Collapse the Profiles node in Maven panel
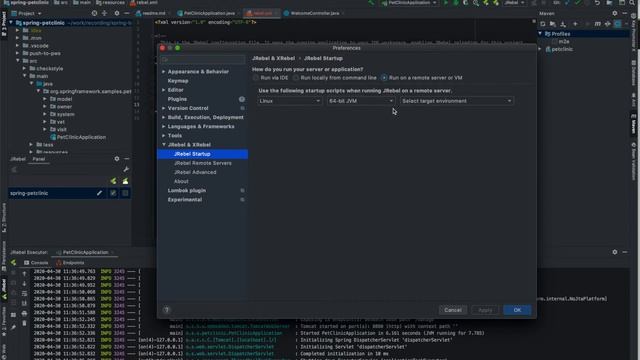640x360 pixels. pos(540,34)
